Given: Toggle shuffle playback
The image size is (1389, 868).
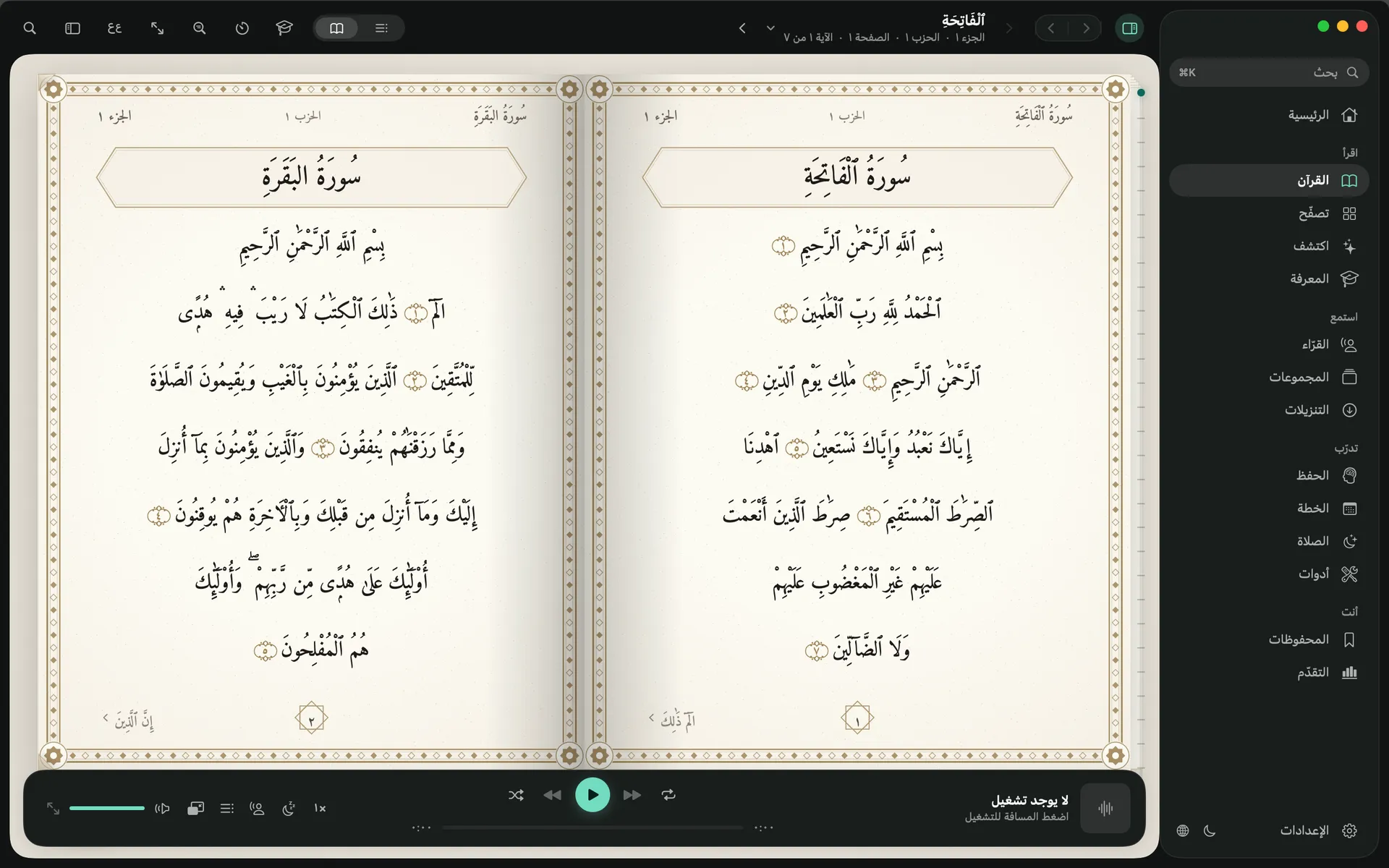Looking at the screenshot, I should (516, 795).
